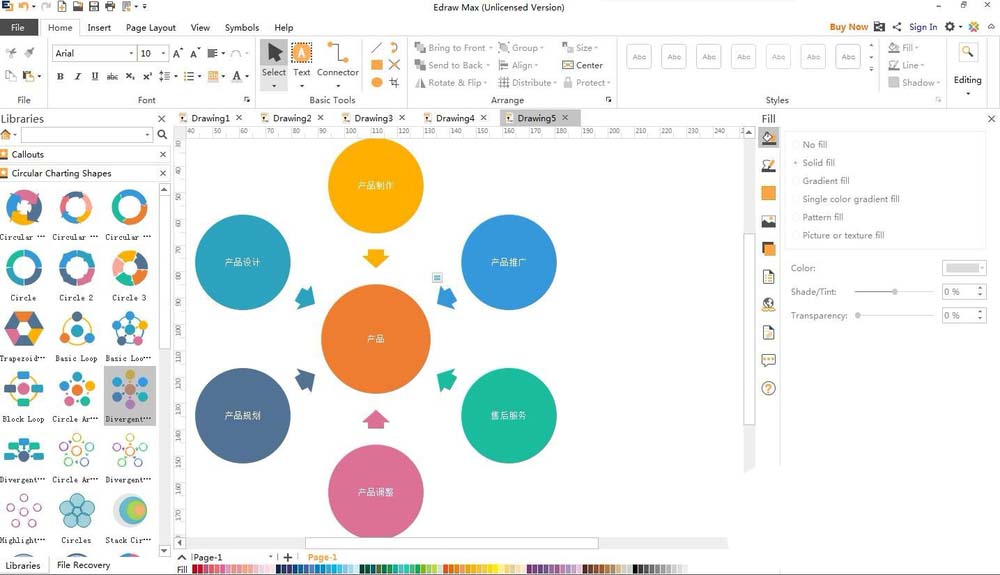Open the comment icon in right sidebar

click(x=768, y=360)
